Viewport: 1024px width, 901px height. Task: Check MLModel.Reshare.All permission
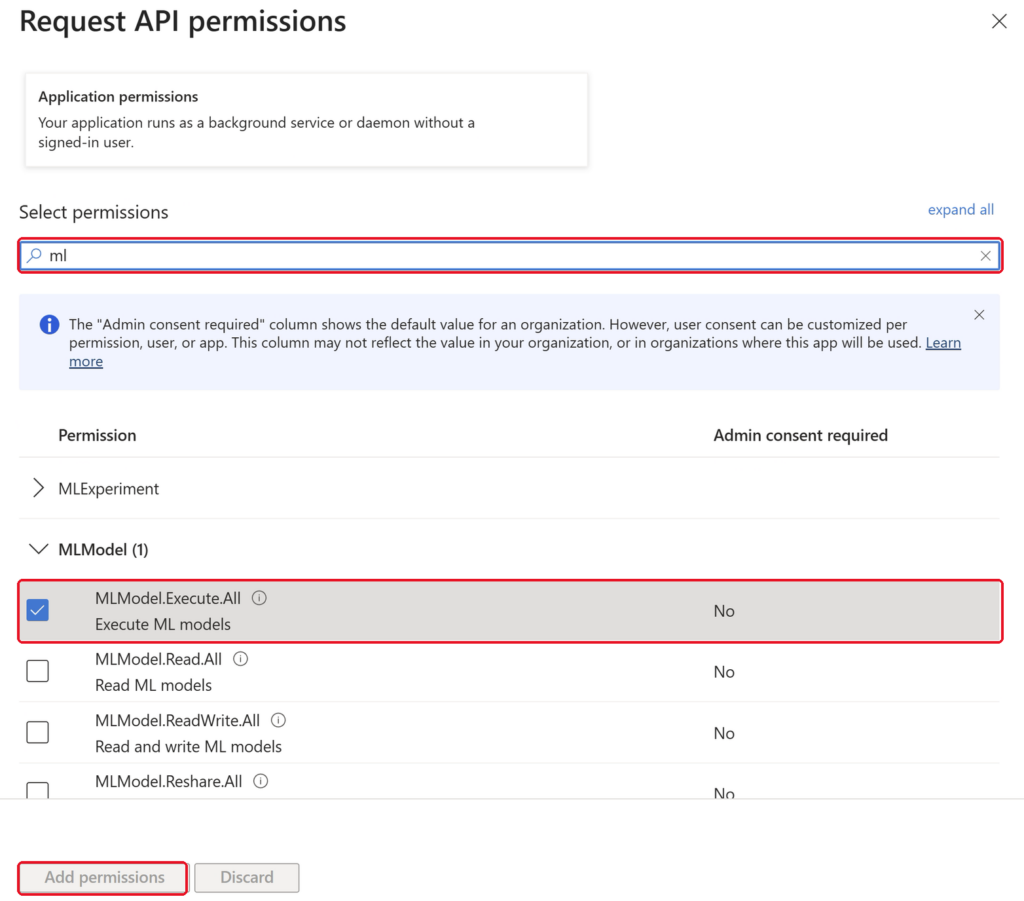pos(37,790)
